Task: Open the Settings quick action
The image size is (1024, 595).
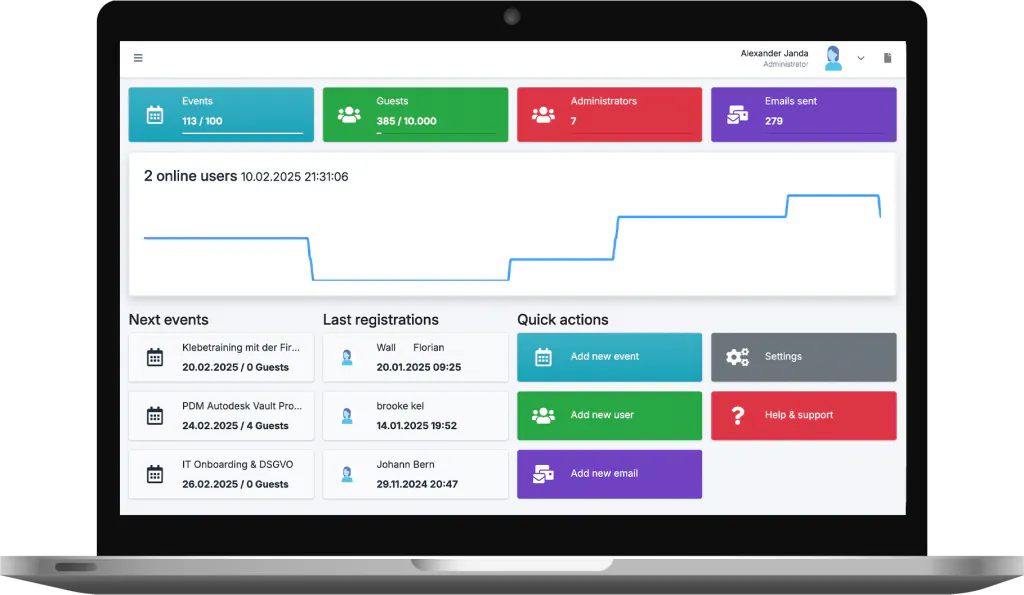Action: (803, 357)
